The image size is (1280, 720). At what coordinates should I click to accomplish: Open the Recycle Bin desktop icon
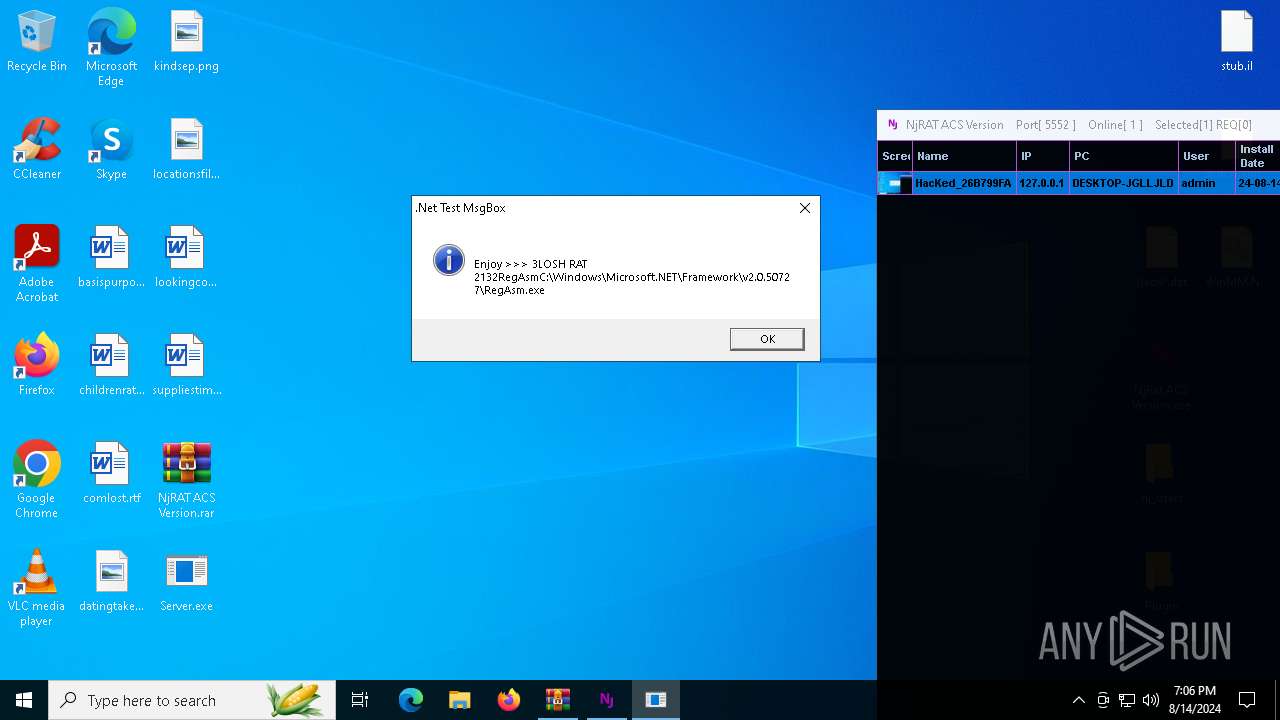pyautogui.click(x=37, y=42)
